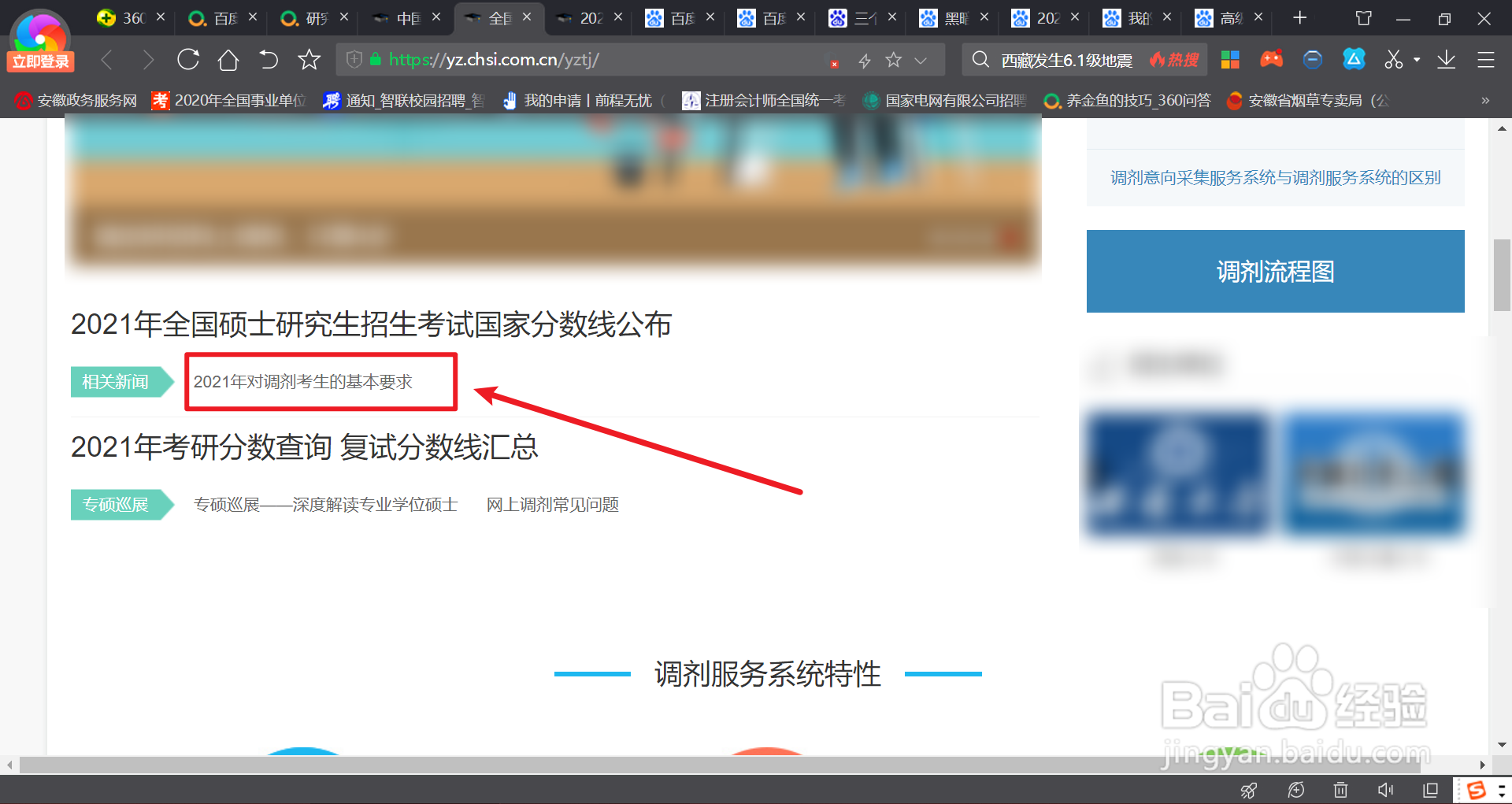Toggle the ad blocker stop-sign icon
The image size is (1512, 804).
[1312, 59]
